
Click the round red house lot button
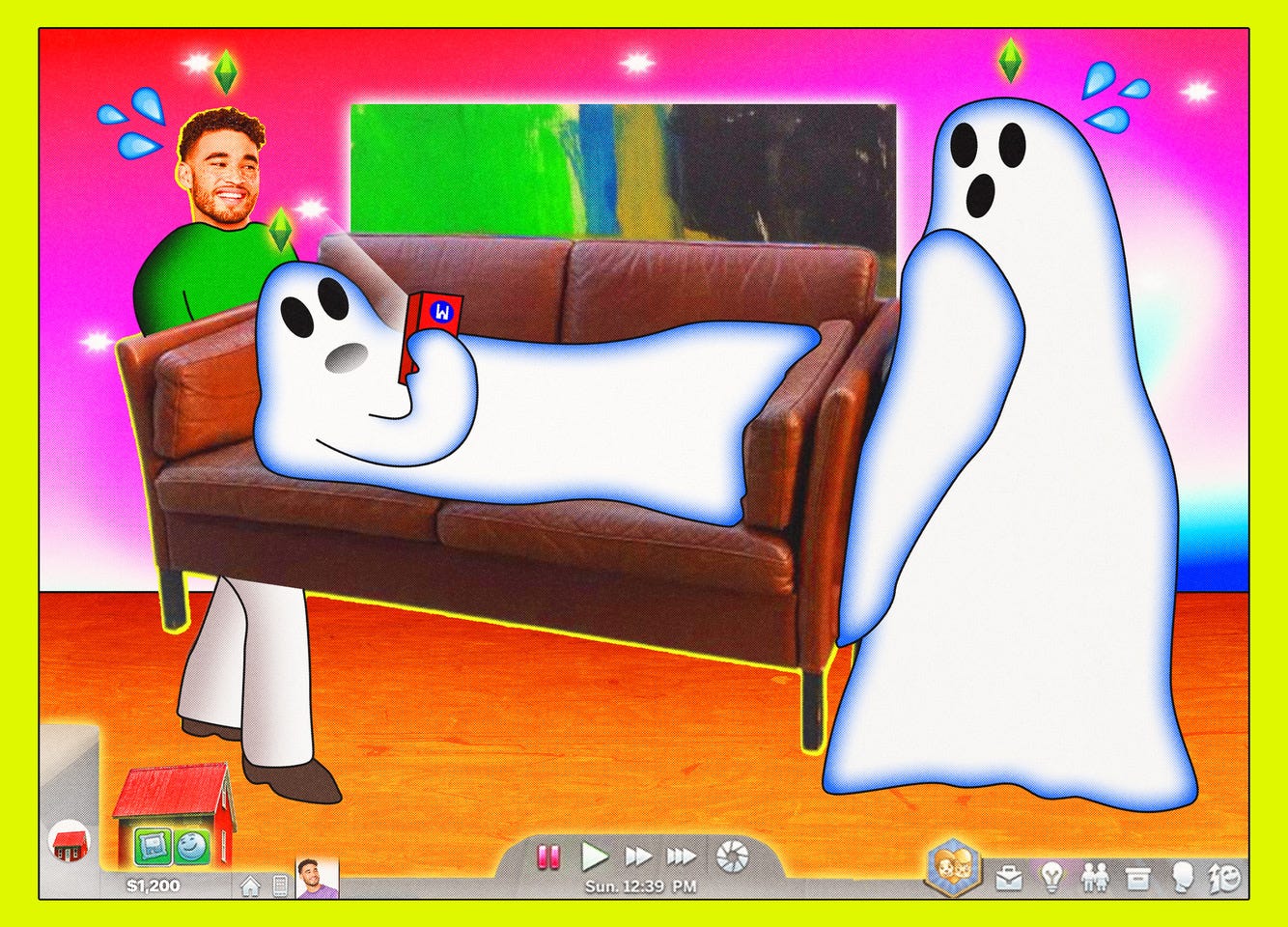click(x=69, y=841)
